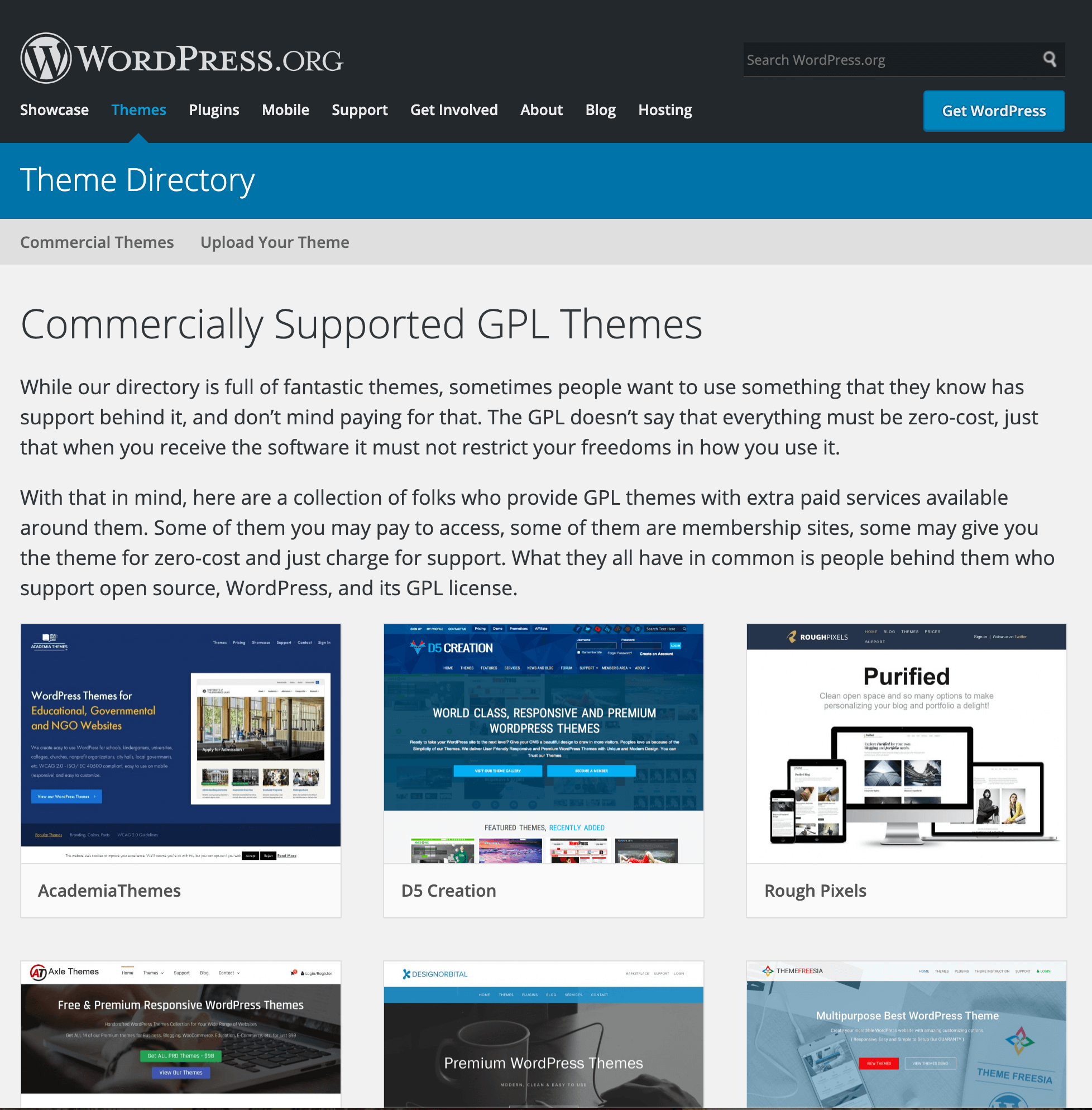
Task: Click the Support navigation link
Action: (x=360, y=110)
